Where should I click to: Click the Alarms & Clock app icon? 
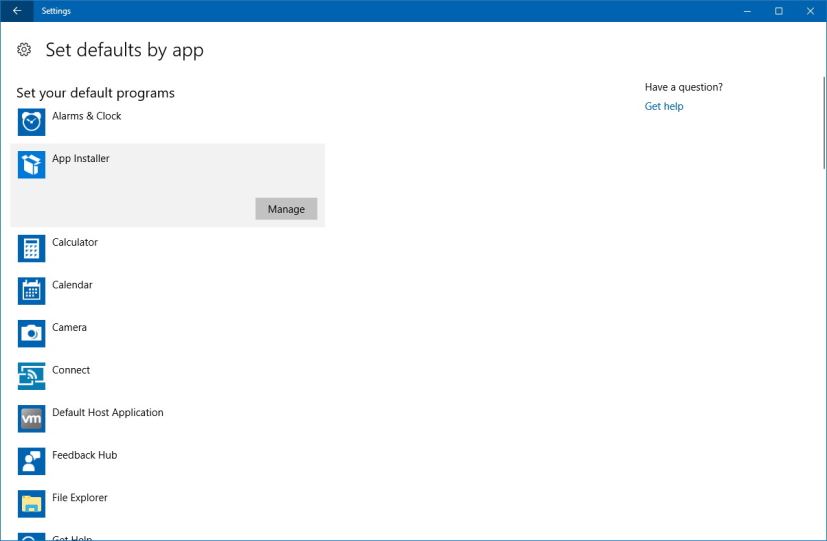tap(31, 122)
